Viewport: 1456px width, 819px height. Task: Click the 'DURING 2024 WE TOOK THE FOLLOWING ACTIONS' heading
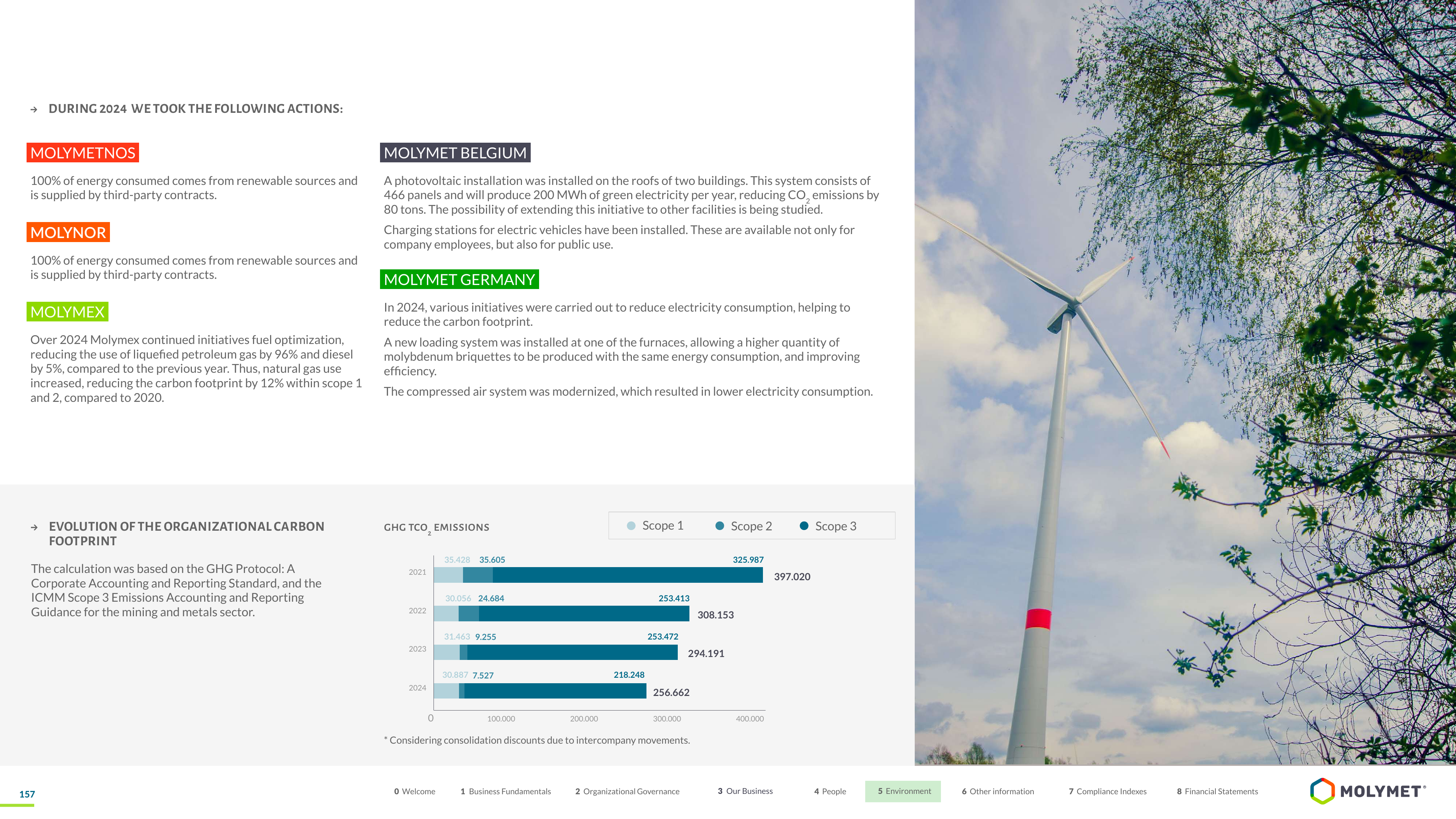point(195,108)
